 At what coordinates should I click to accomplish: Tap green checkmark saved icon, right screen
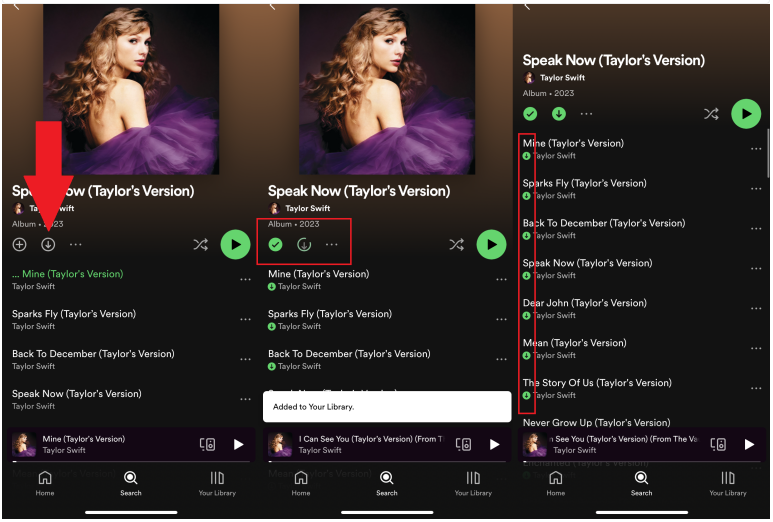point(530,114)
